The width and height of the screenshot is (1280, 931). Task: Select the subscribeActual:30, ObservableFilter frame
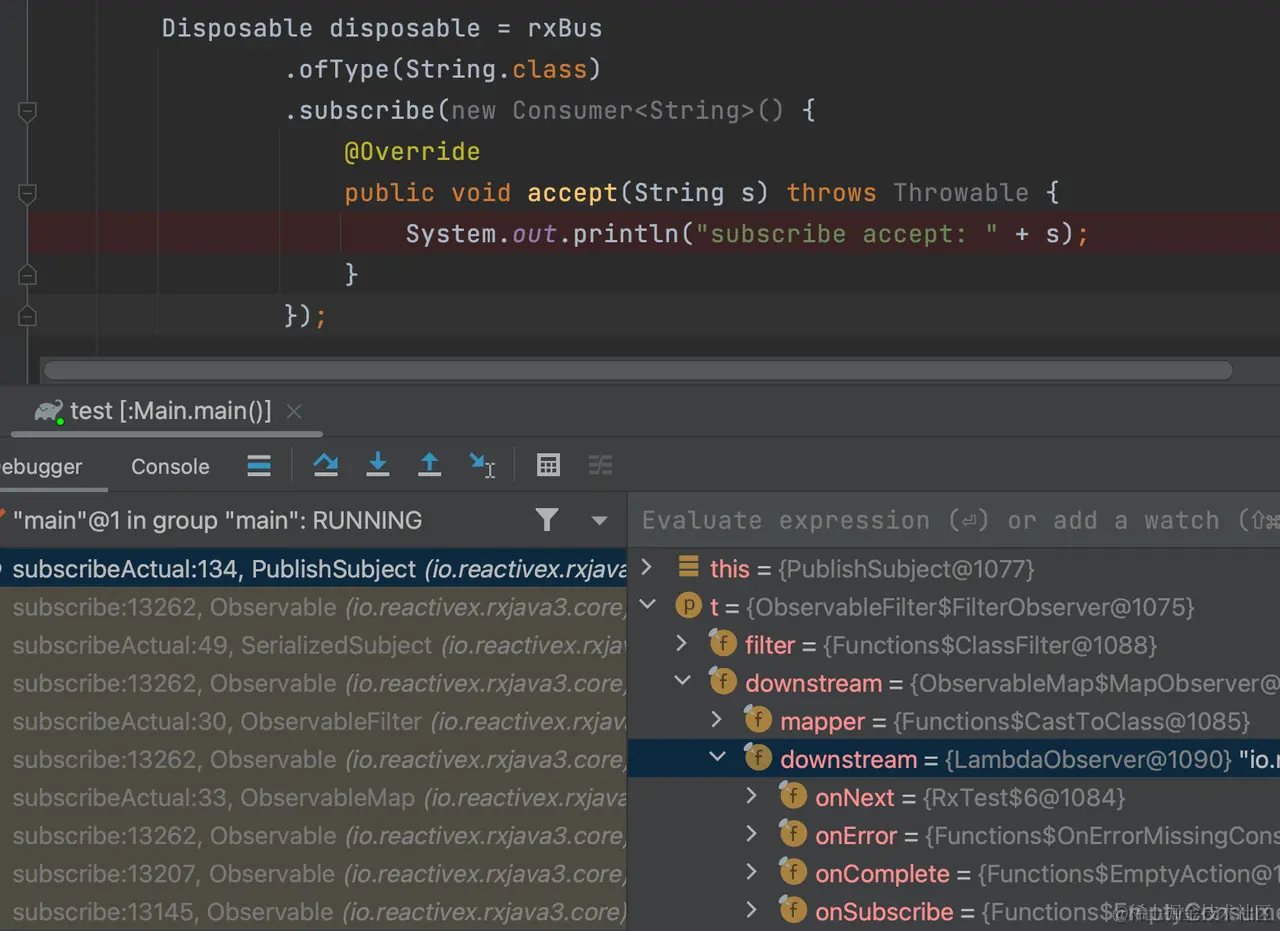tap(313, 721)
